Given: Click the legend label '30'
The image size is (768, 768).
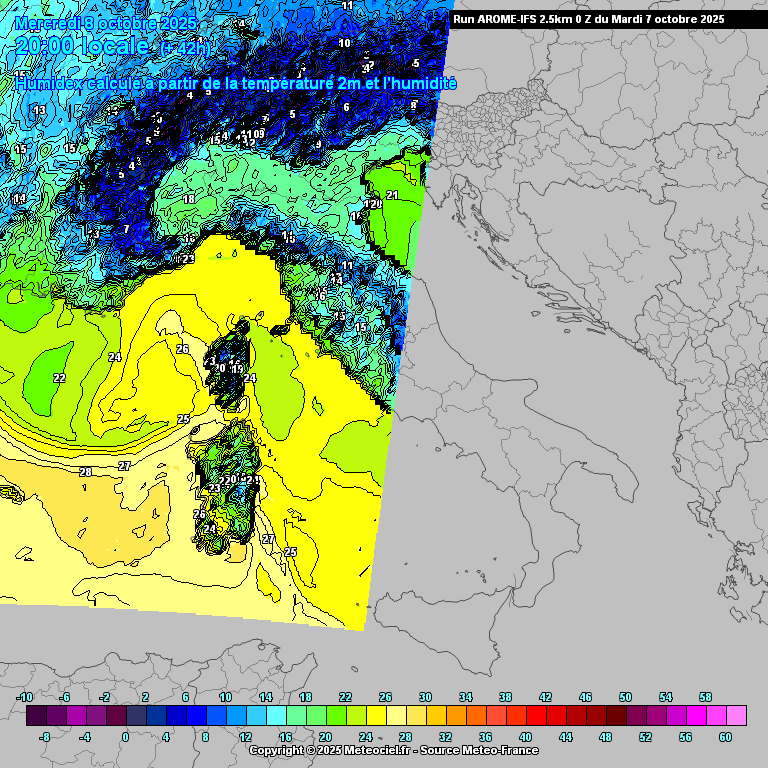Looking at the screenshot, I should pos(425,697).
